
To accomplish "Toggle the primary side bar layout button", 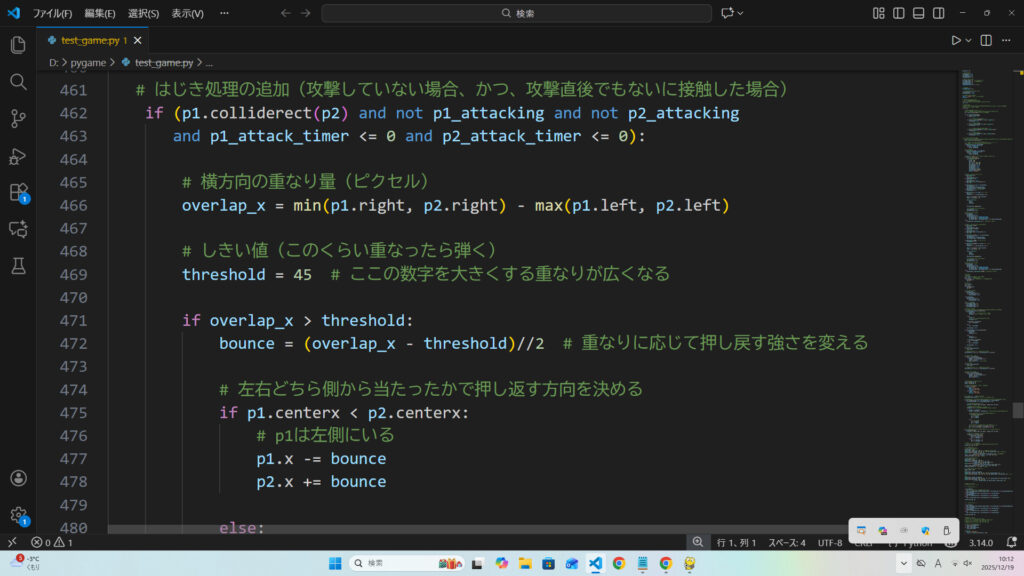I will click(x=899, y=13).
